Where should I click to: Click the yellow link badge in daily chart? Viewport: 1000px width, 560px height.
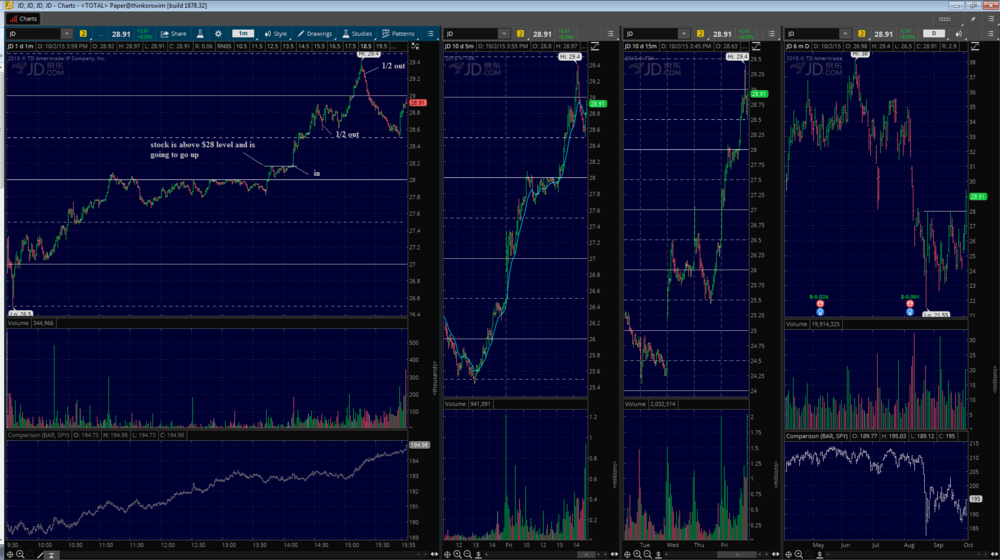pyautogui.click(x=862, y=34)
